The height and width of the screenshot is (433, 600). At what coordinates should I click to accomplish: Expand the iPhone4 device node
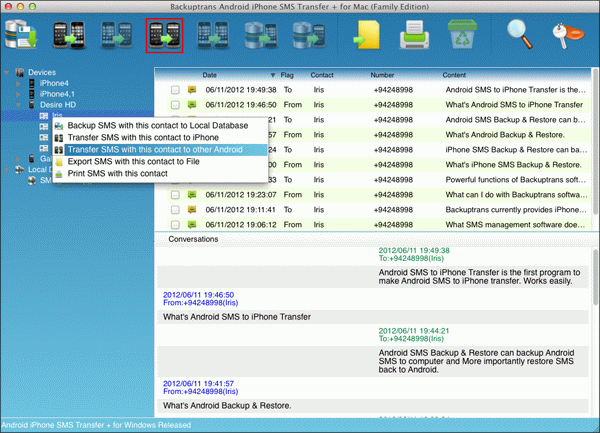point(18,83)
